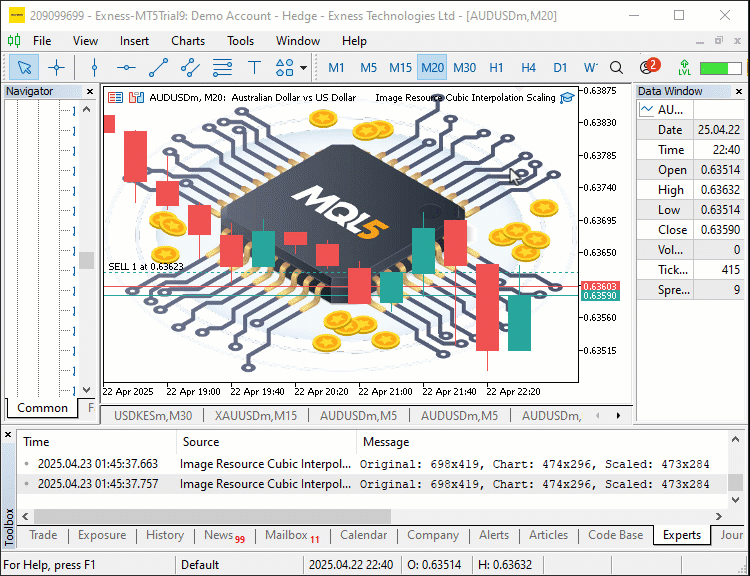The height and width of the screenshot is (576, 750).
Task: Sort log by Time column header
Action: tap(98, 442)
